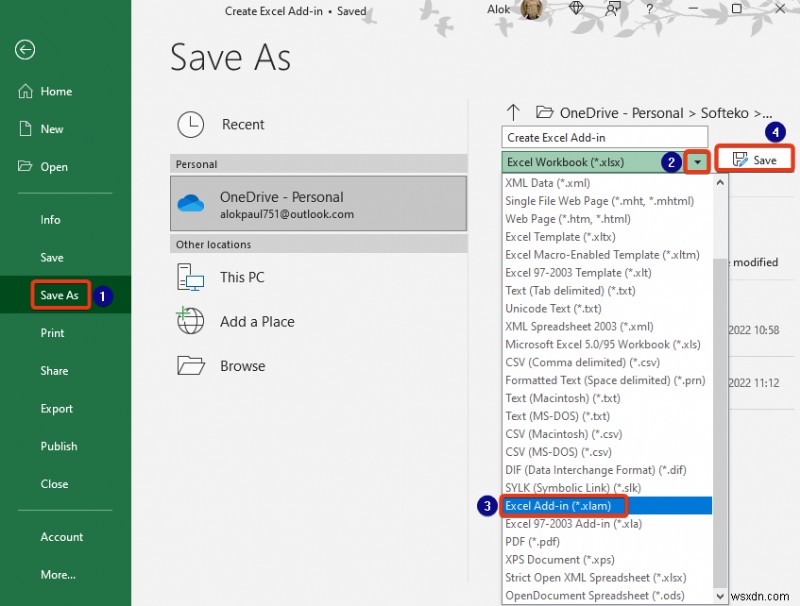Image resolution: width=800 pixels, height=606 pixels.
Task: Click the More... link at the bottom sidebar
Action: pos(58,575)
